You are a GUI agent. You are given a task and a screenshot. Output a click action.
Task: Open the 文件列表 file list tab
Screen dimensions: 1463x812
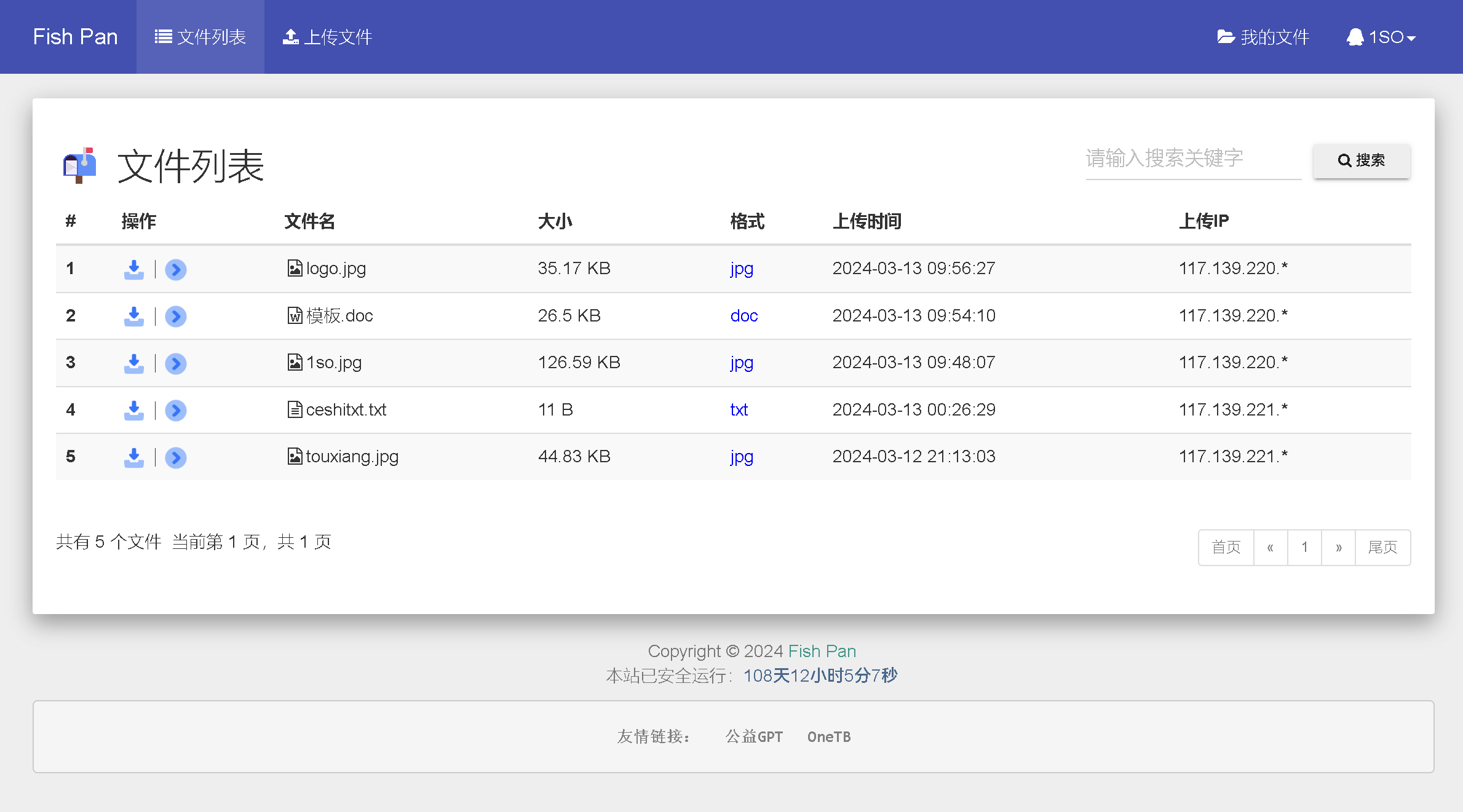pyautogui.click(x=200, y=37)
